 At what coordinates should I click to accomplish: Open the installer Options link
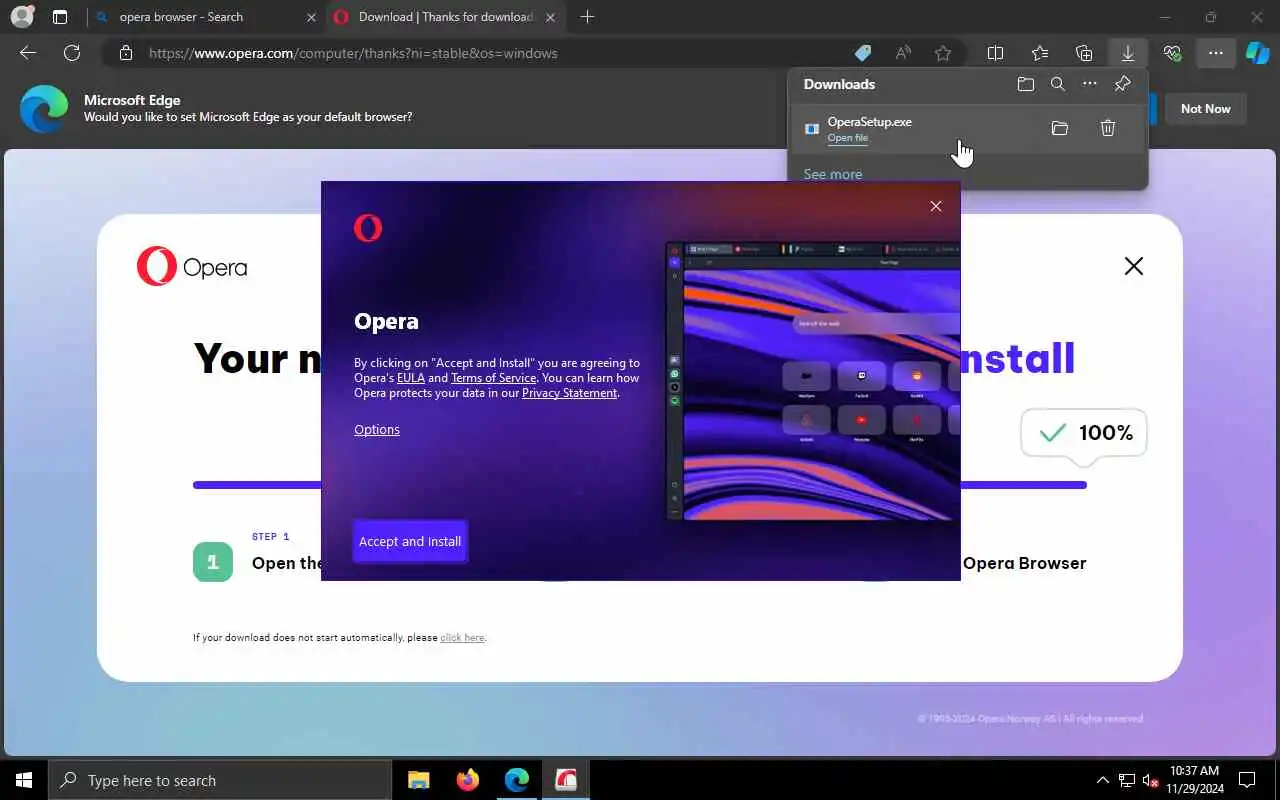[377, 429]
